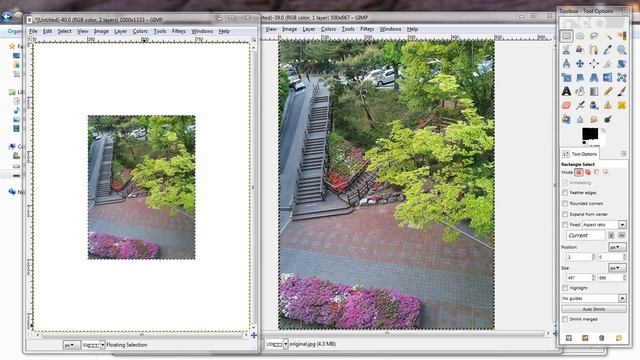640x360 pixels.
Task: Select the Pencil tool
Action: (x=608, y=91)
